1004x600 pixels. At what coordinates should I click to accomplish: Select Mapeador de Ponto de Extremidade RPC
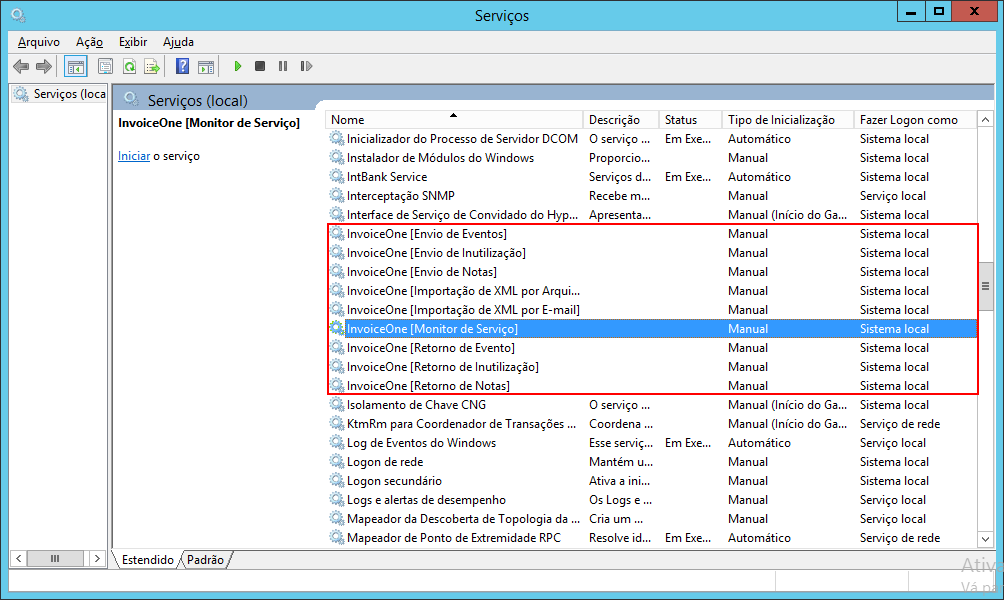point(652,538)
